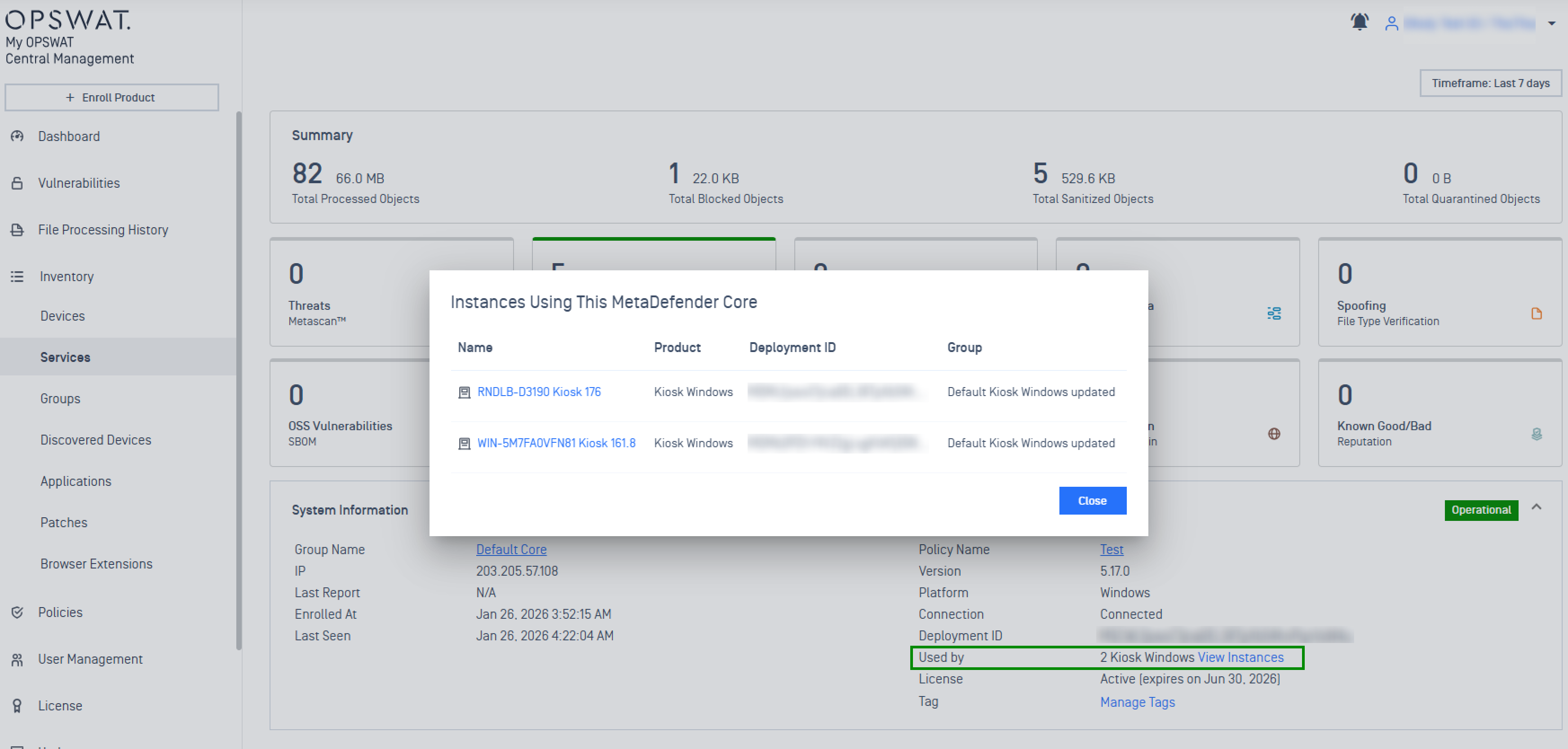Viewport: 1568px width, 749px height.
Task: Click the File Processing History icon
Action: (17, 229)
